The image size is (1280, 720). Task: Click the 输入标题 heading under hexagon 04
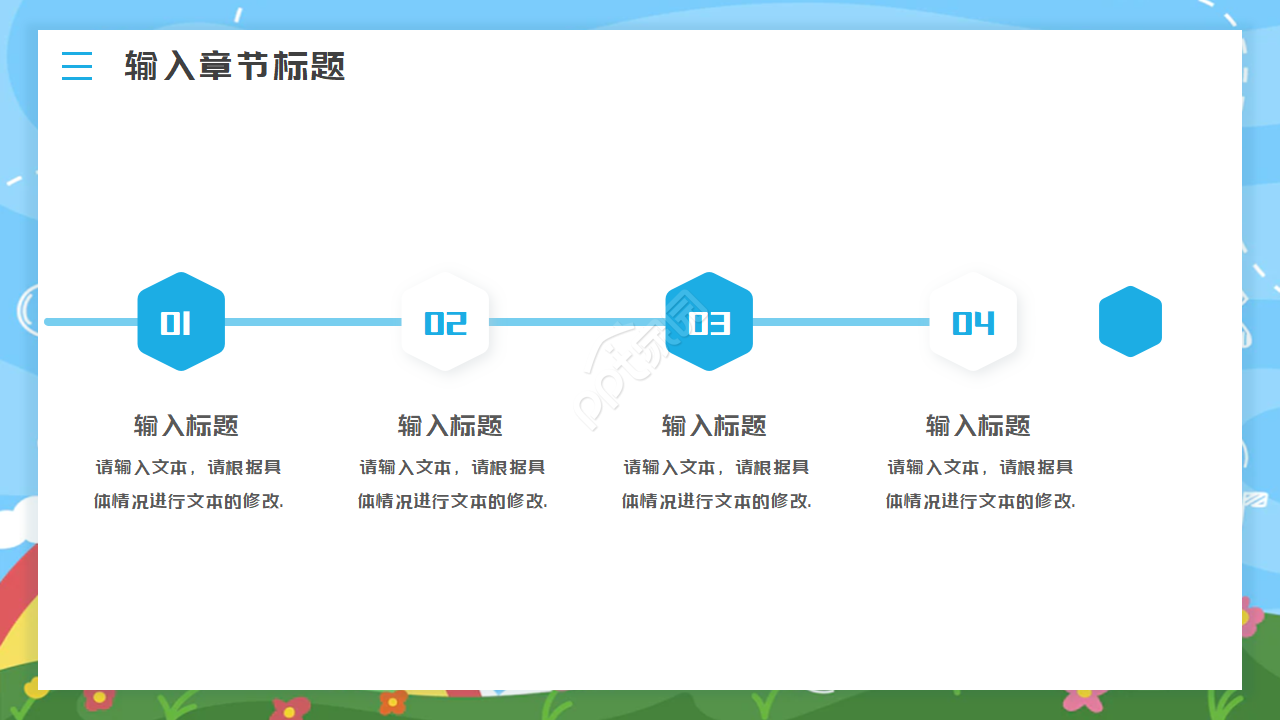click(979, 426)
